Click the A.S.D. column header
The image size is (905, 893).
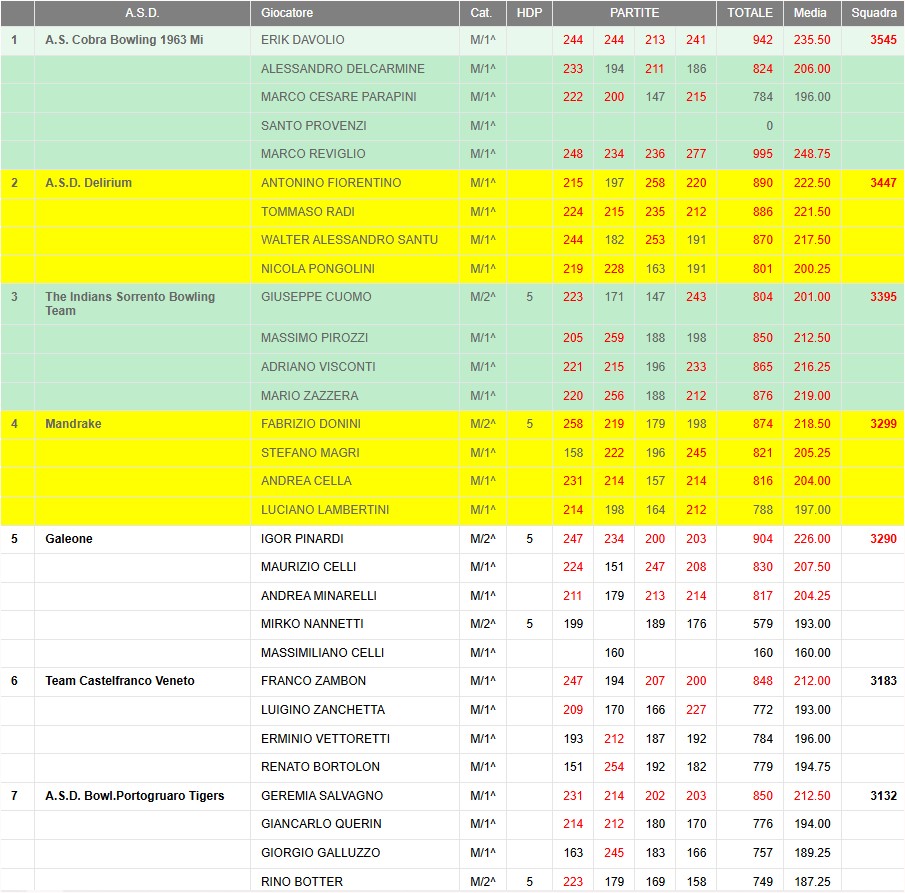click(x=142, y=13)
